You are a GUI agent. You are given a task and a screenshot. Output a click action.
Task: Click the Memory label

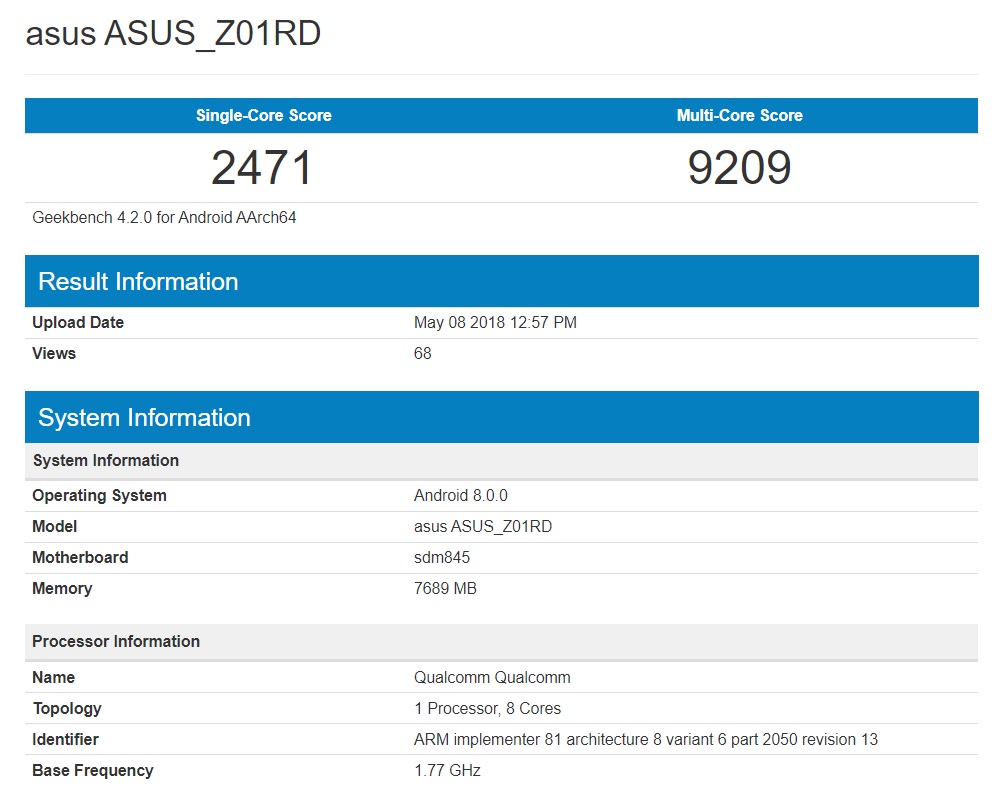(62, 589)
